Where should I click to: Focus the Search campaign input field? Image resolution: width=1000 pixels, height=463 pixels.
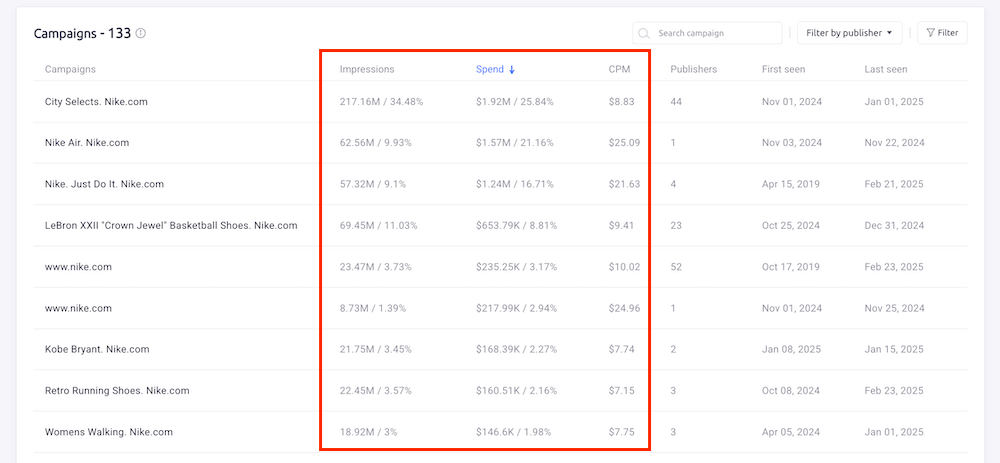tap(715, 33)
